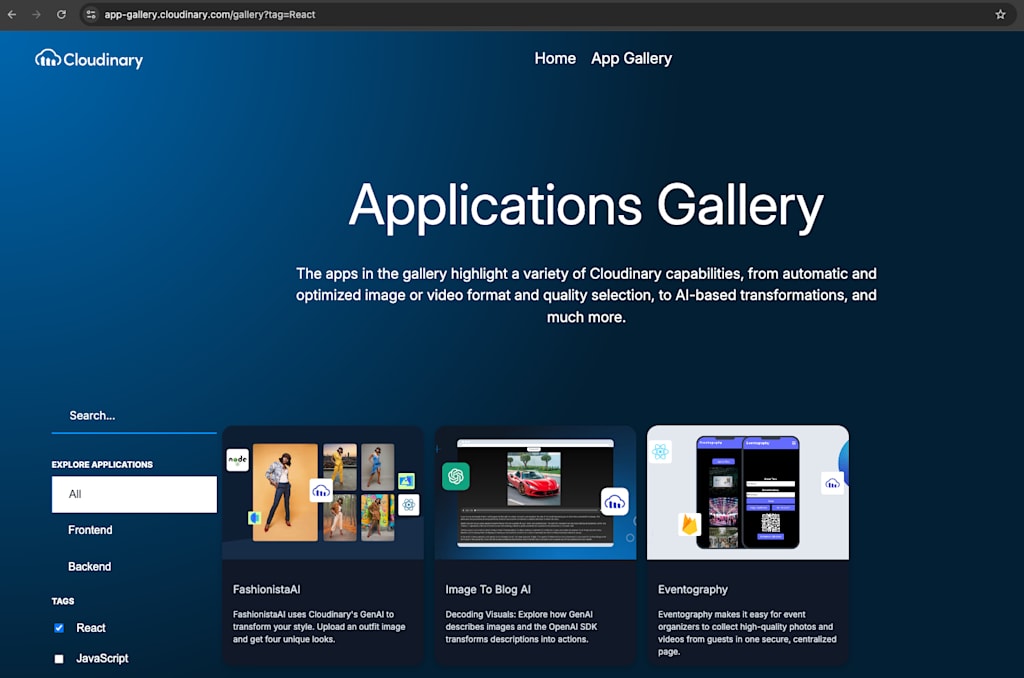
Task: Open the App Gallery nav link
Action: pyautogui.click(x=631, y=58)
